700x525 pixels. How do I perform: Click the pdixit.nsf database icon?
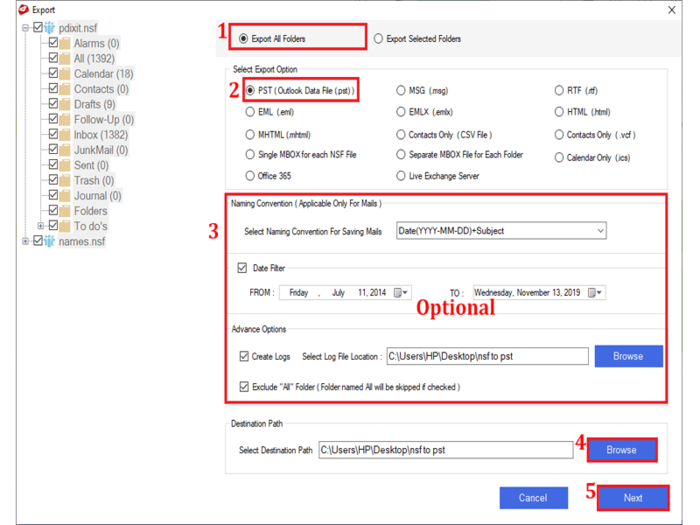pos(50,28)
